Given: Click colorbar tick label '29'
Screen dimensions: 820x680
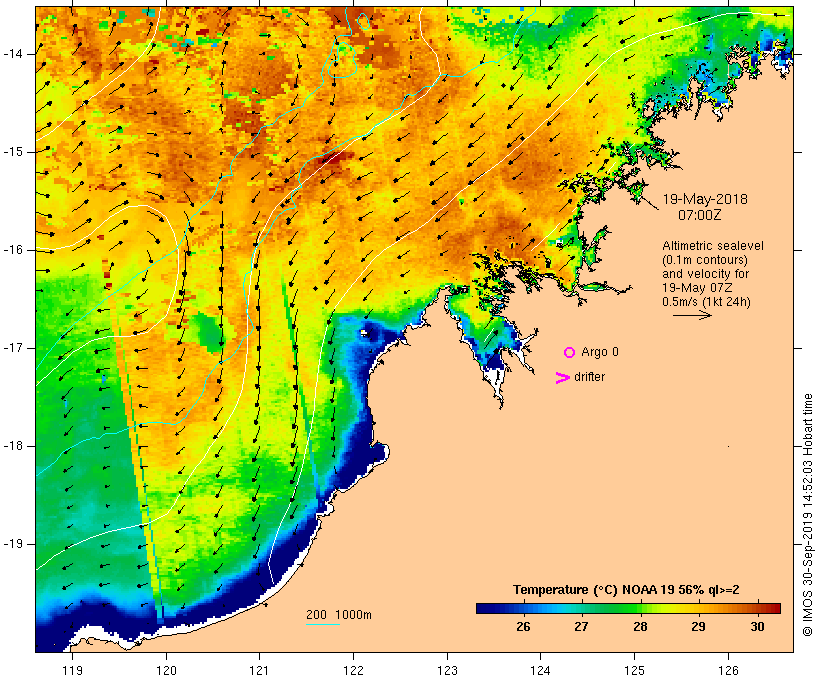Looking at the screenshot, I should coord(699,627).
